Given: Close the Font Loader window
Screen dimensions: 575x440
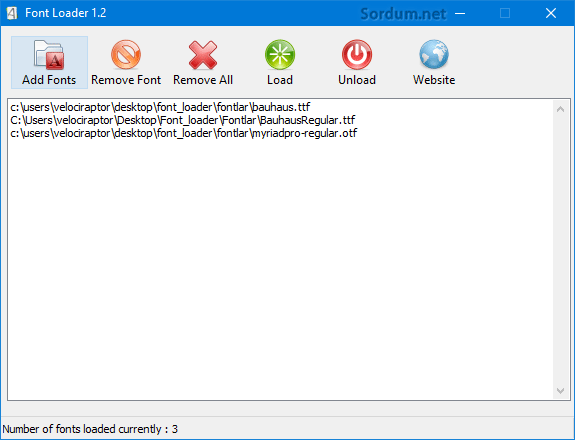Looking at the screenshot, I should click(x=551, y=14).
